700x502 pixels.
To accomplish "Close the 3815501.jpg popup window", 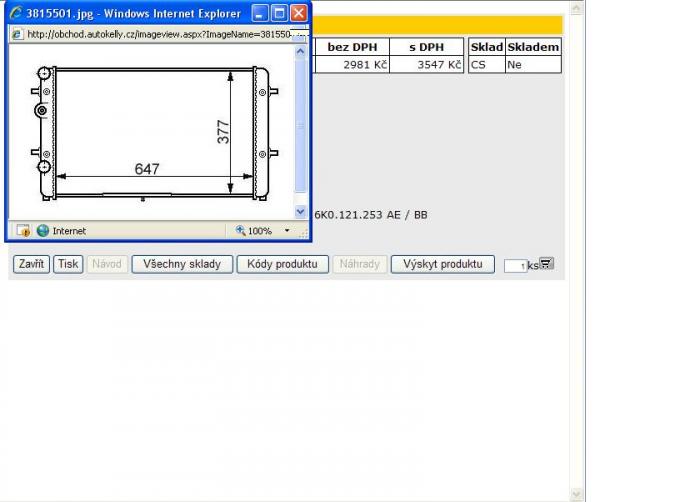I will point(298,14).
